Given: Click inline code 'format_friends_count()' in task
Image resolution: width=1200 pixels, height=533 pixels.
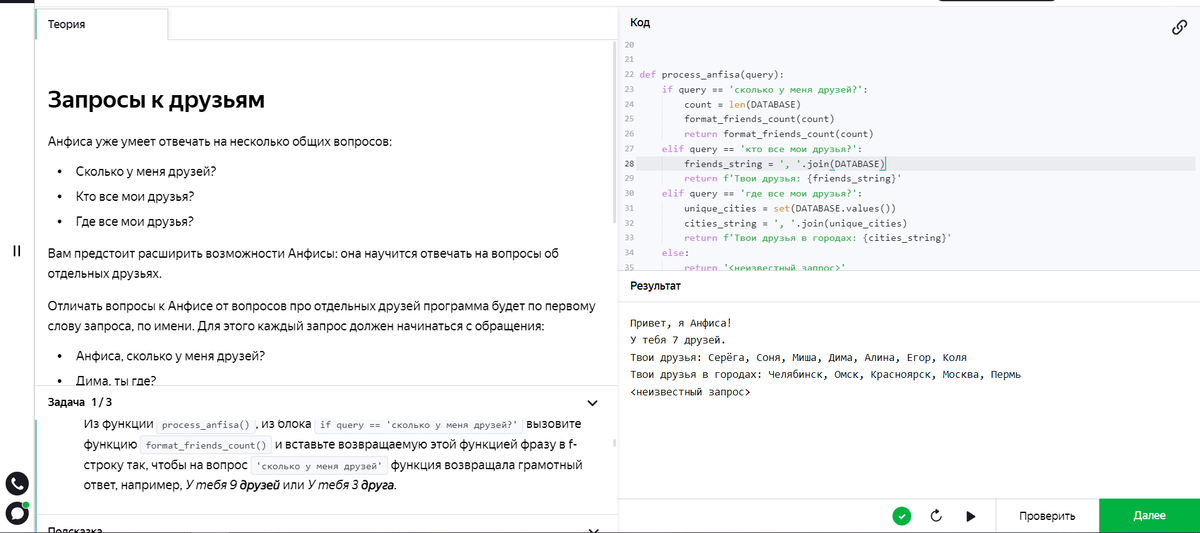Looking at the screenshot, I should pyautogui.click(x=206, y=445).
